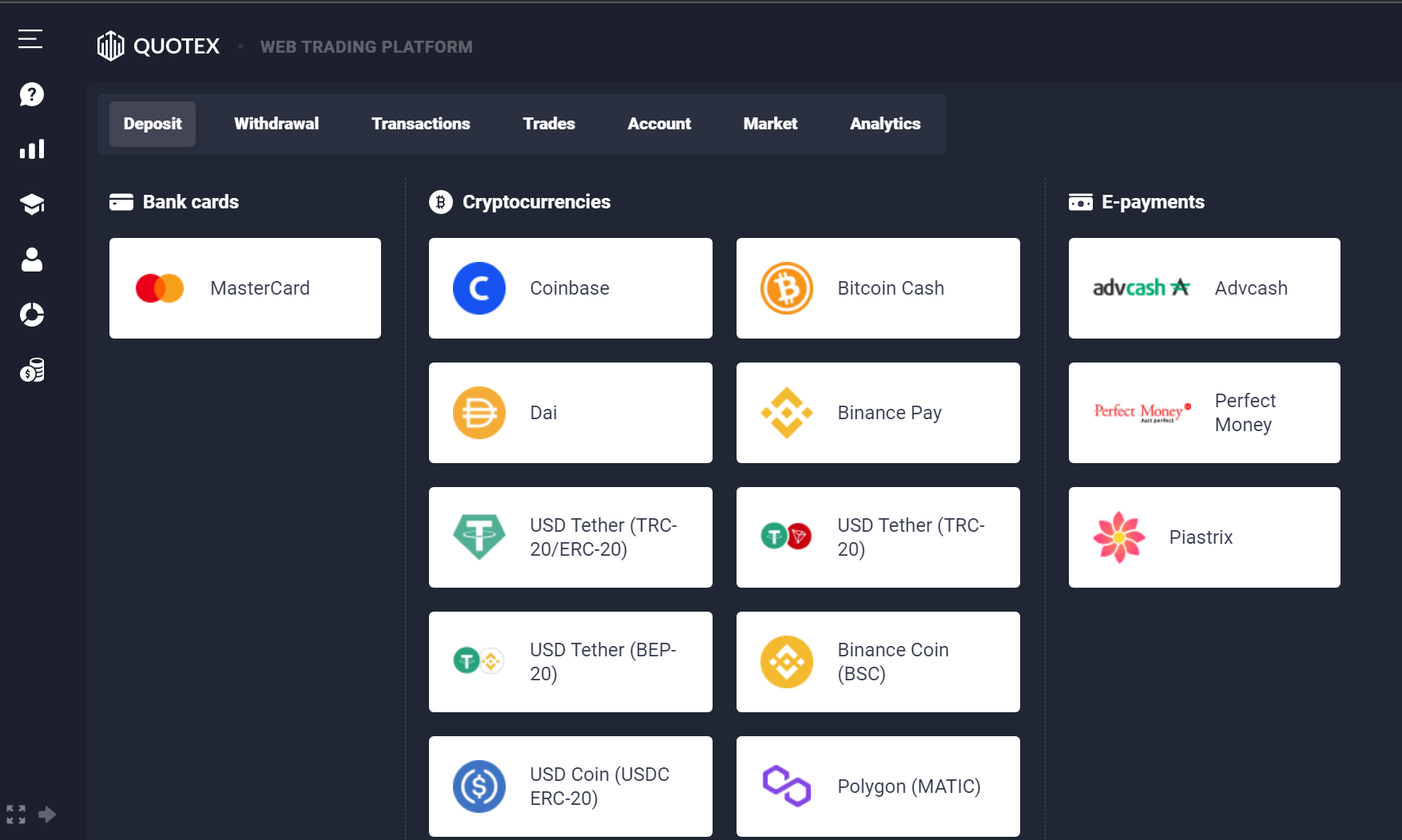This screenshot has height=840, width=1402.
Task: Choose Polygon (MATIC) deposit option
Action: pos(878,787)
